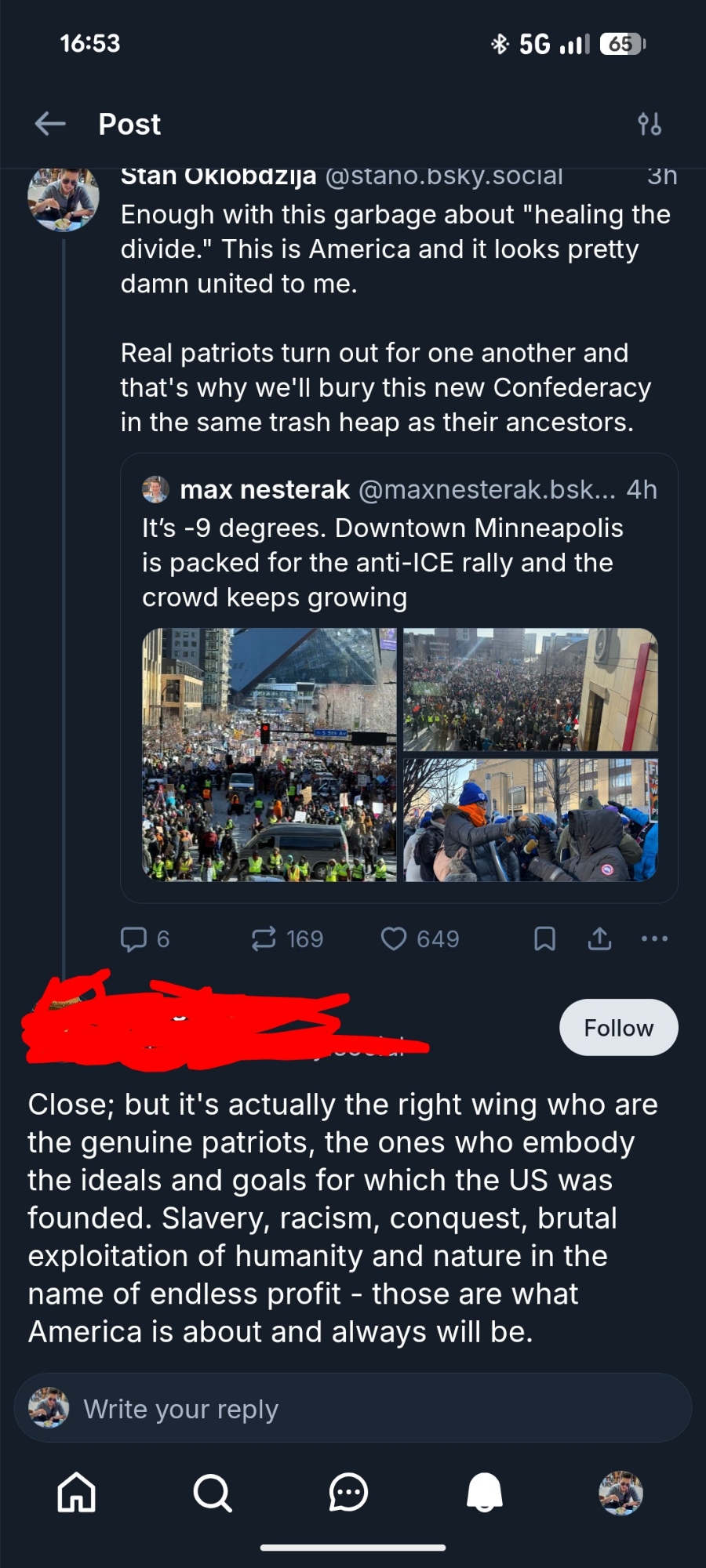Screen dimensions: 706x1568
Task: Open thread view settings icon
Action: click(x=650, y=124)
